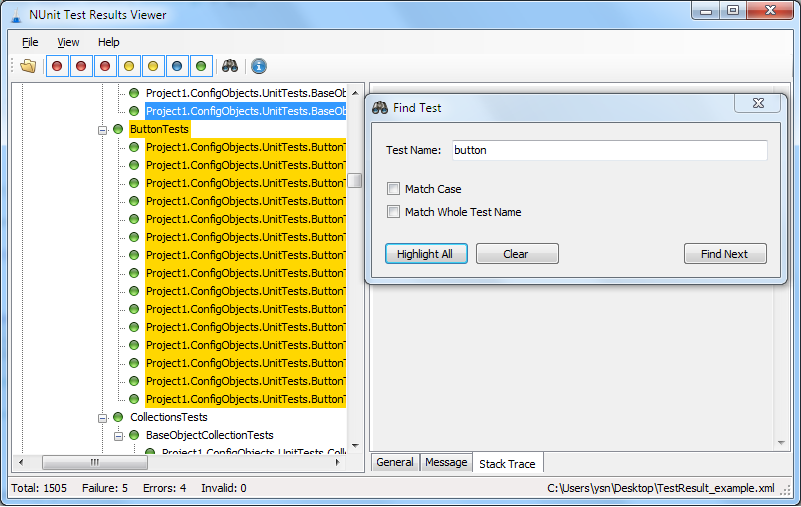801x507 pixels.
Task: Enable the Match Case checkbox
Action: click(x=393, y=189)
